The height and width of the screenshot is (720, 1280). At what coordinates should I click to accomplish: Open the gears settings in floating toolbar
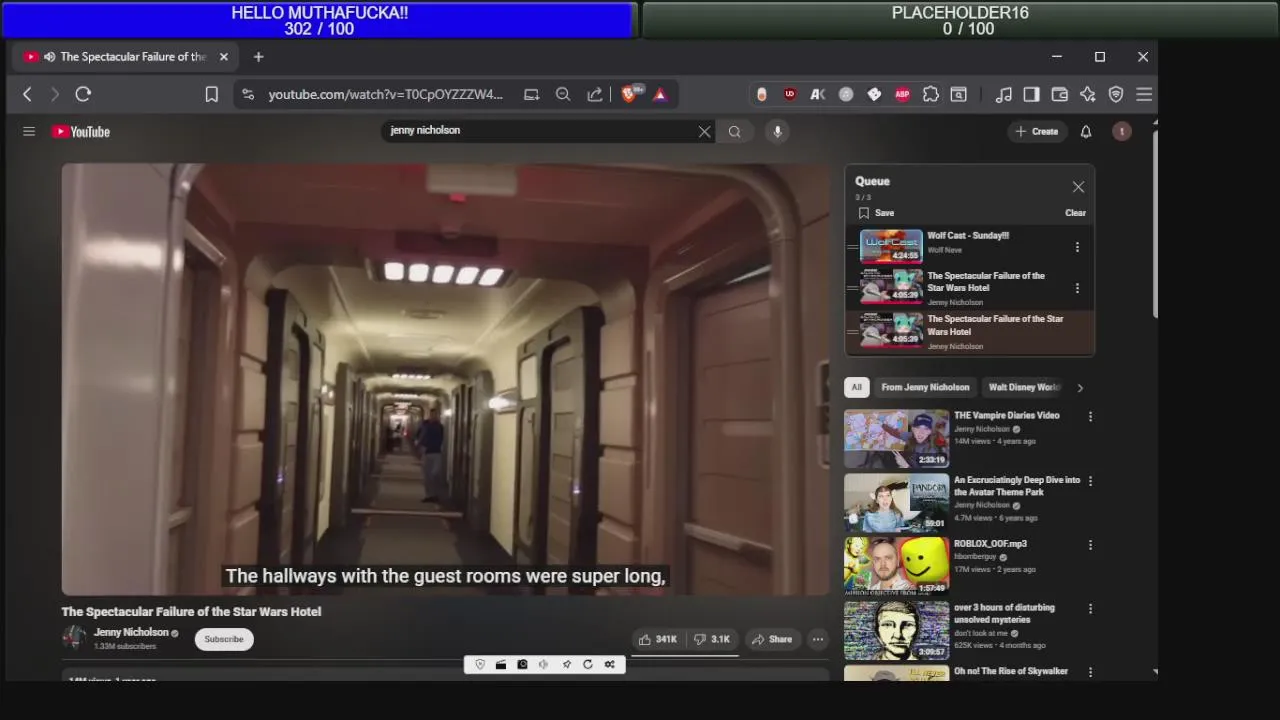(609, 664)
